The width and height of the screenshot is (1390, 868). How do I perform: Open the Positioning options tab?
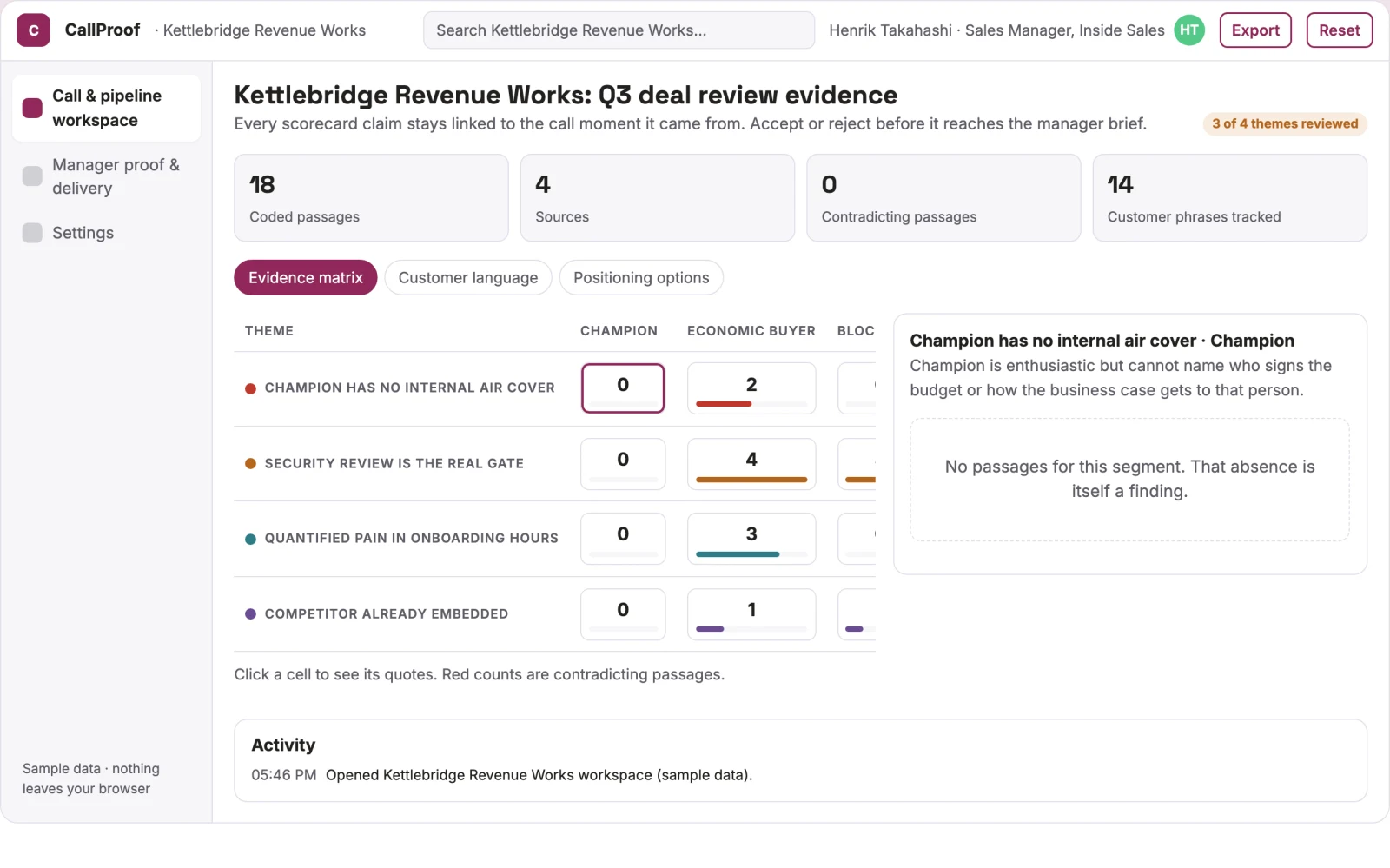pyautogui.click(x=641, y=278)
